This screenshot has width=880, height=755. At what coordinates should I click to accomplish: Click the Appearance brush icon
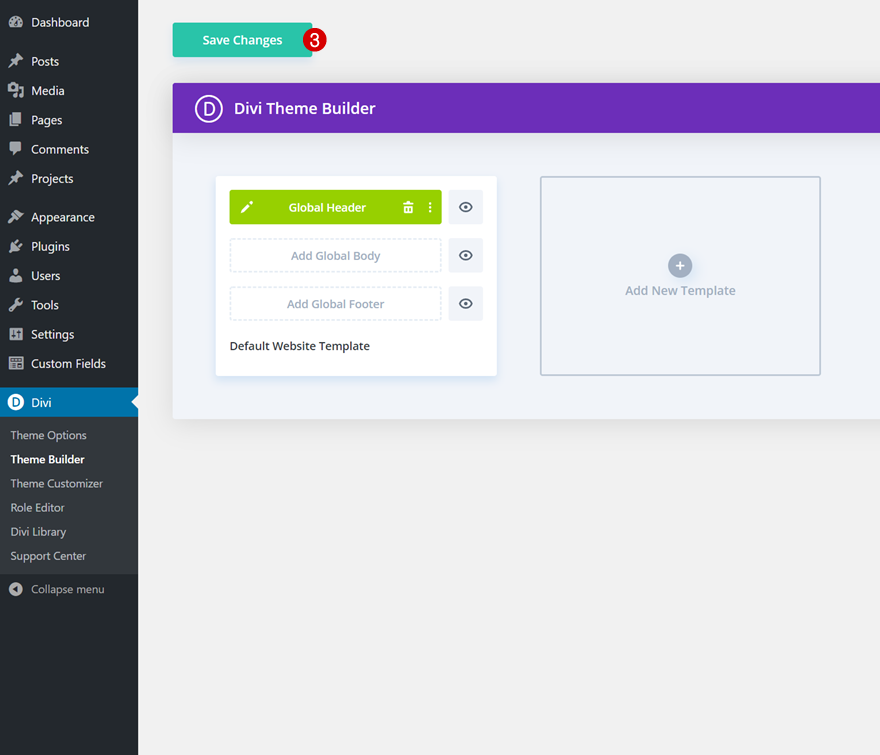16,217
